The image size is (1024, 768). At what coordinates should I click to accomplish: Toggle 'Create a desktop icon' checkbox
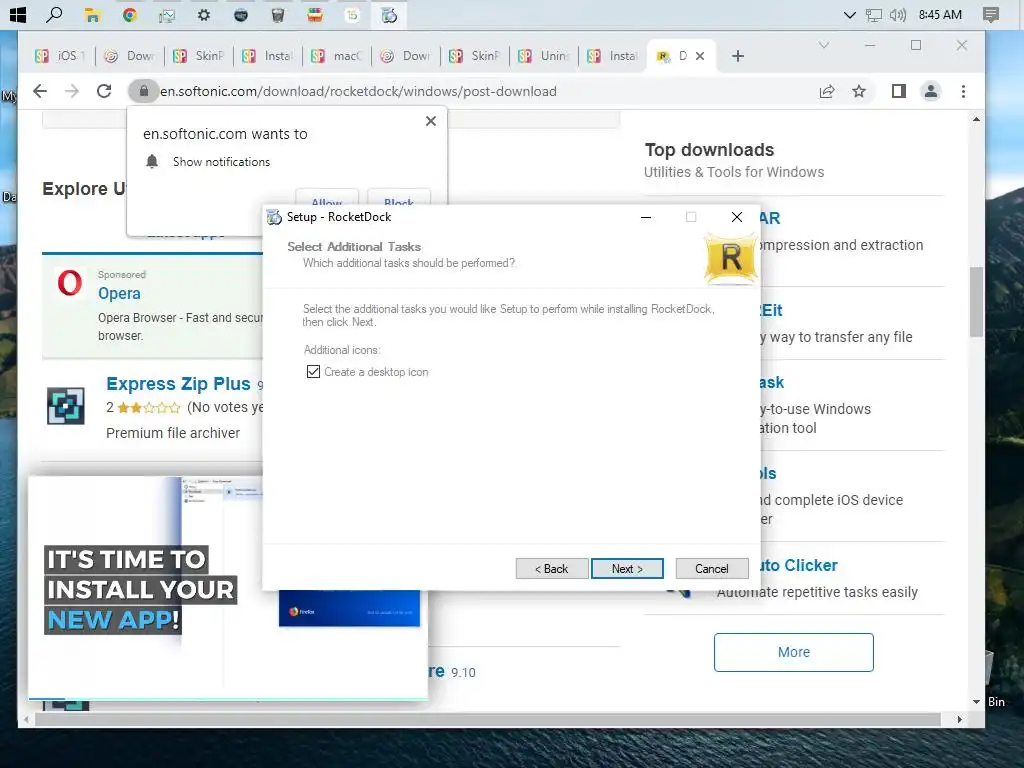pos(313,372)
